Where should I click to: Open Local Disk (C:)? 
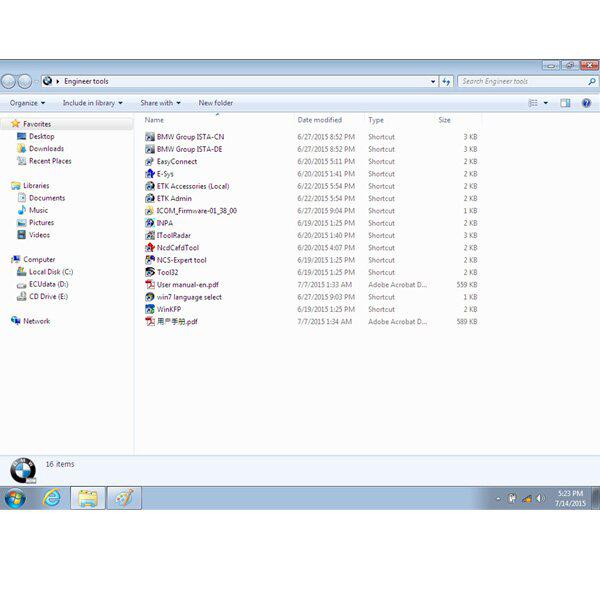(x=51, y=272)
